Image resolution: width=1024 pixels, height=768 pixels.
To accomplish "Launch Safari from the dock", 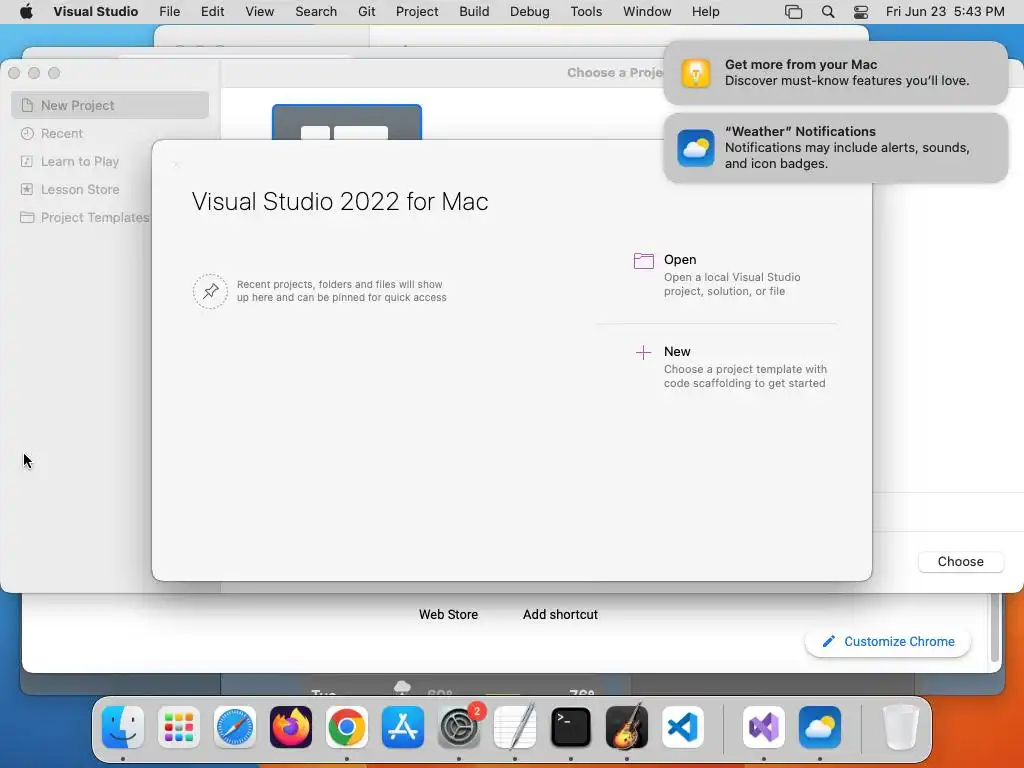I will (x=234, y=727).
